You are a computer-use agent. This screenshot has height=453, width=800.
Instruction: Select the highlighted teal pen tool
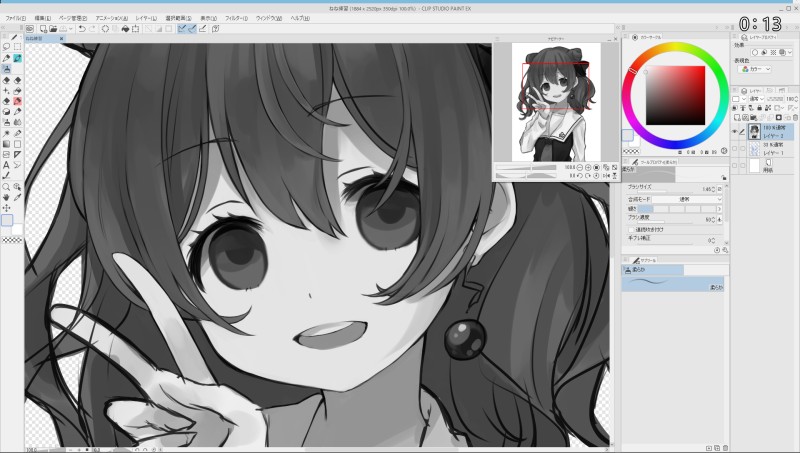tap(17, 58)
